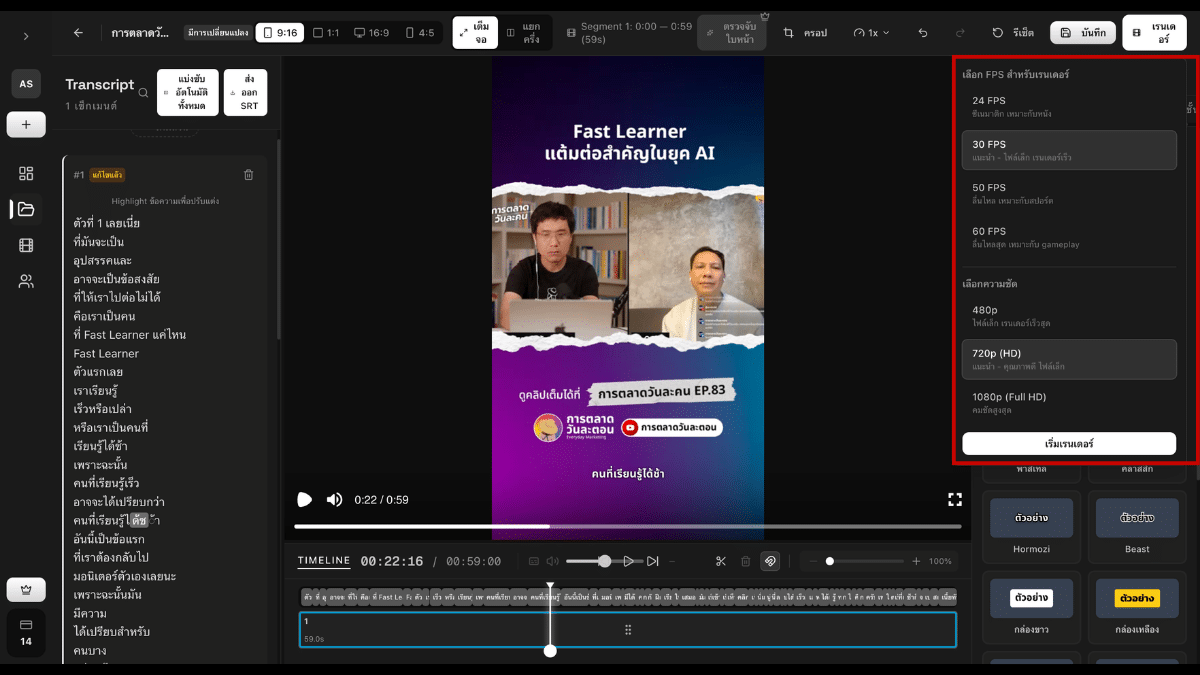
Task: Switch to the 1:1 aspect ratio tab
Action: (326, 33)
